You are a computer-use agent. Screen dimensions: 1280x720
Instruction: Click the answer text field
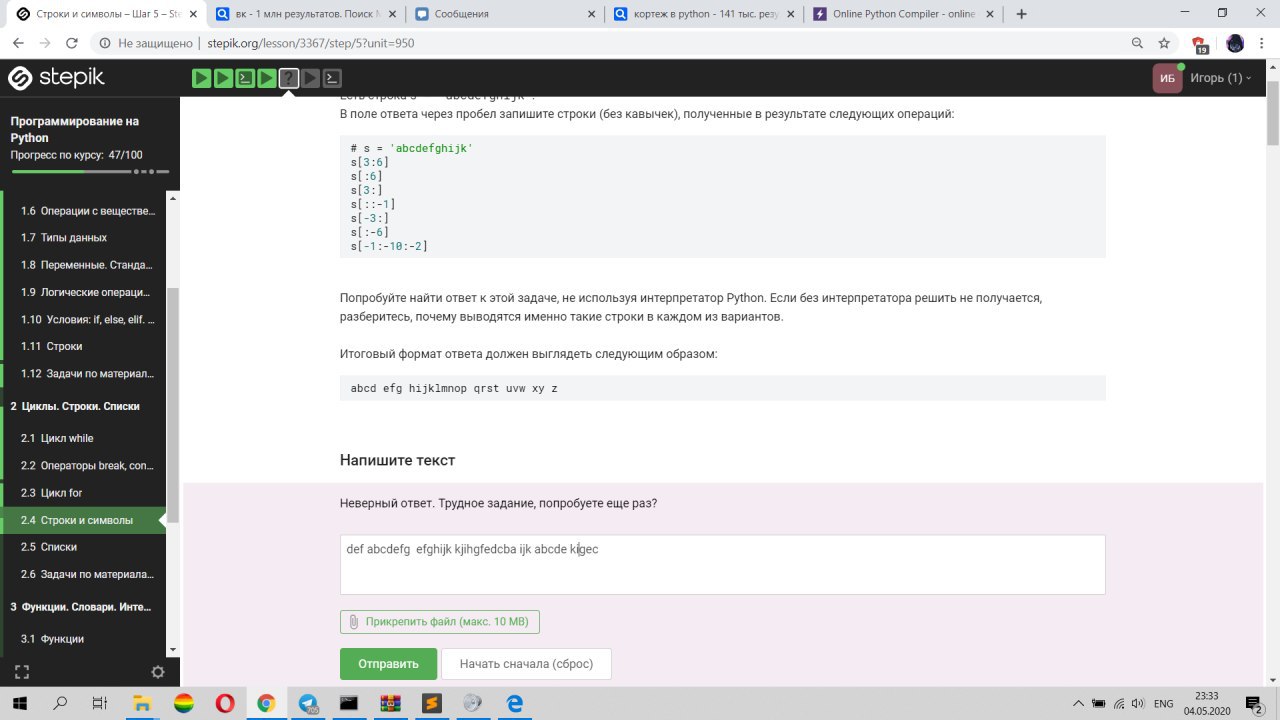(722, 564)
